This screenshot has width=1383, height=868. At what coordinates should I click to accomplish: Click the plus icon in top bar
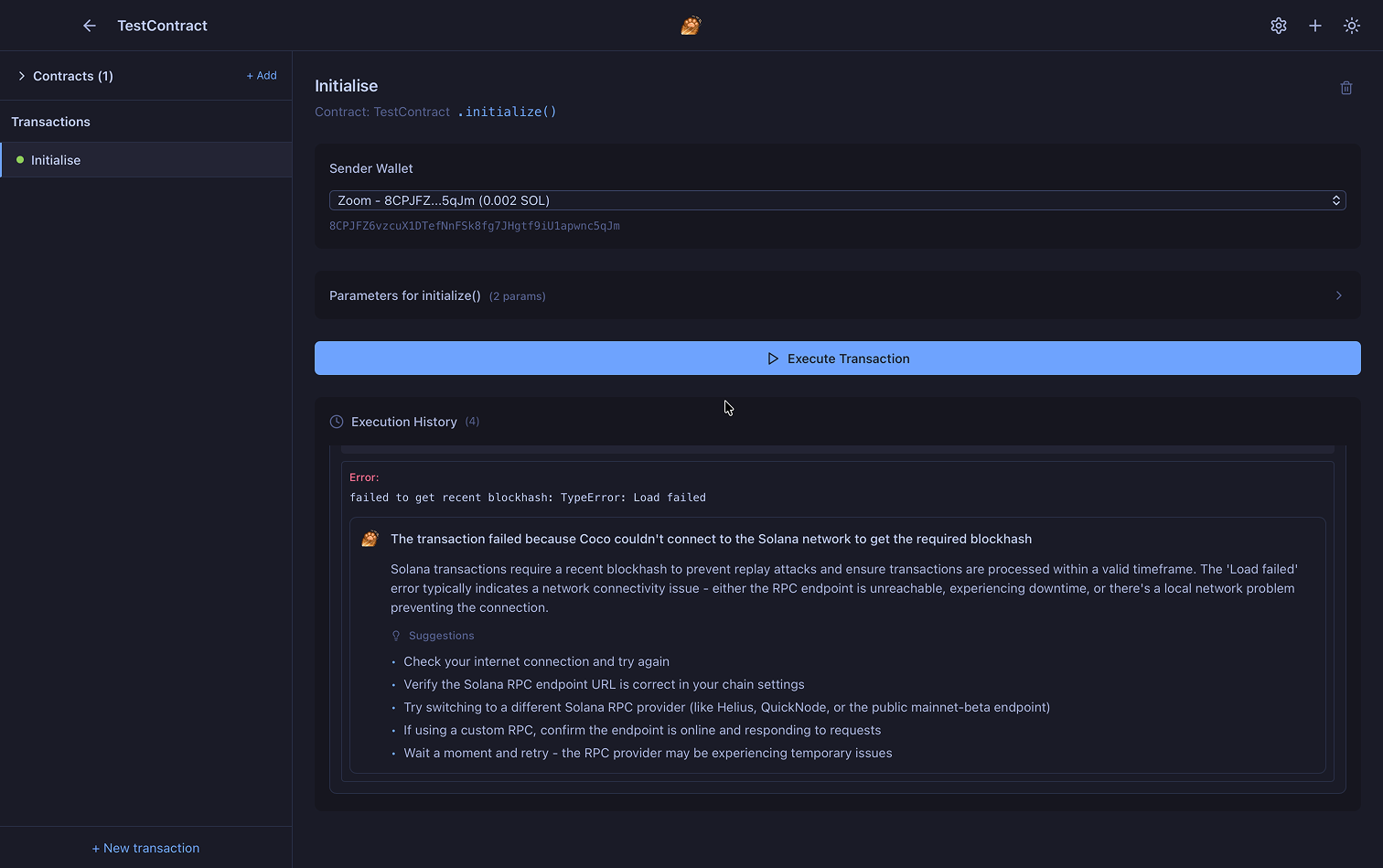coord(1315,26)
